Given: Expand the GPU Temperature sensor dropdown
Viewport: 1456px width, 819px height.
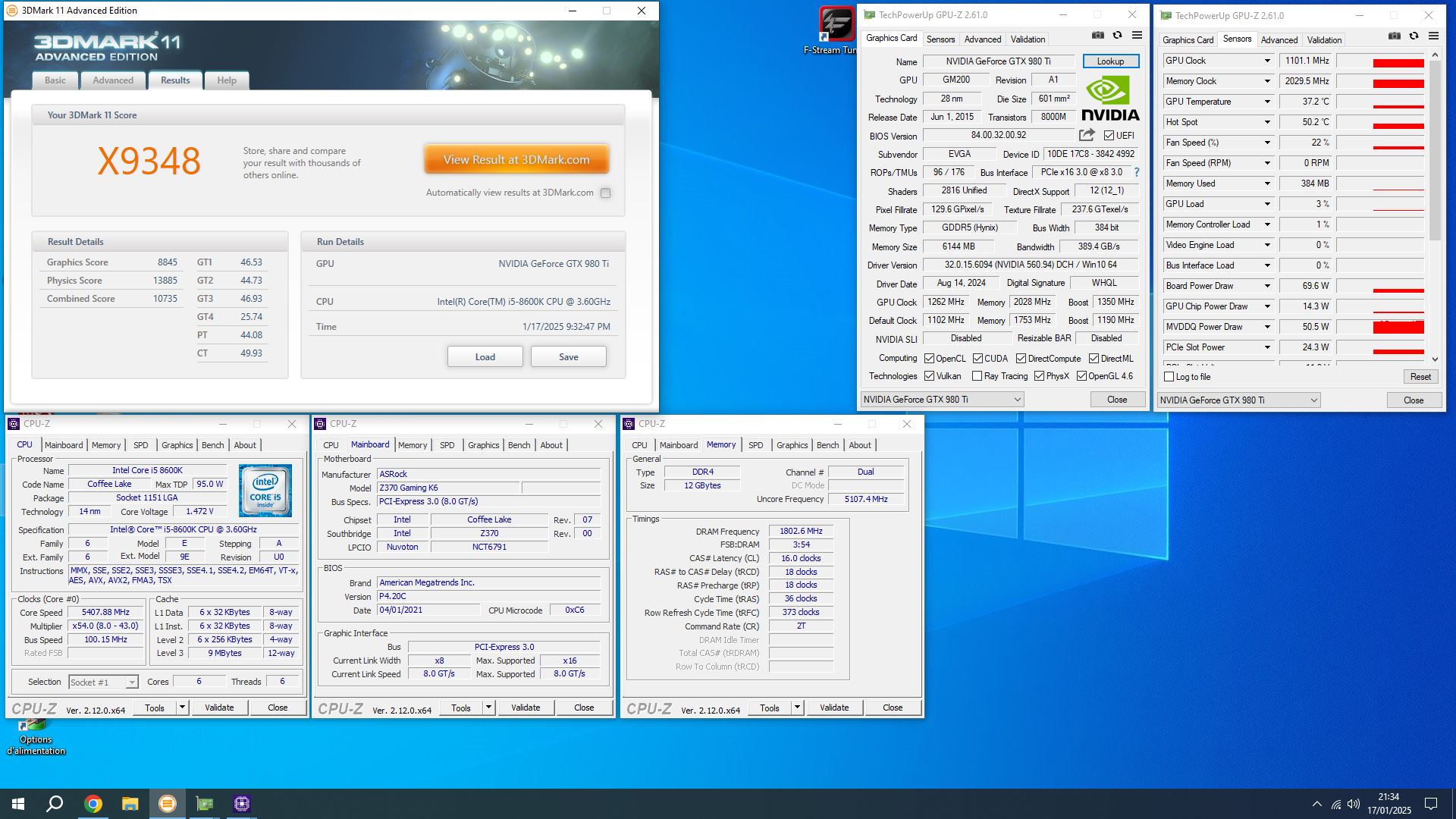Looking at the screenshot, I should pyautogui.click(x=1266, y=102).
